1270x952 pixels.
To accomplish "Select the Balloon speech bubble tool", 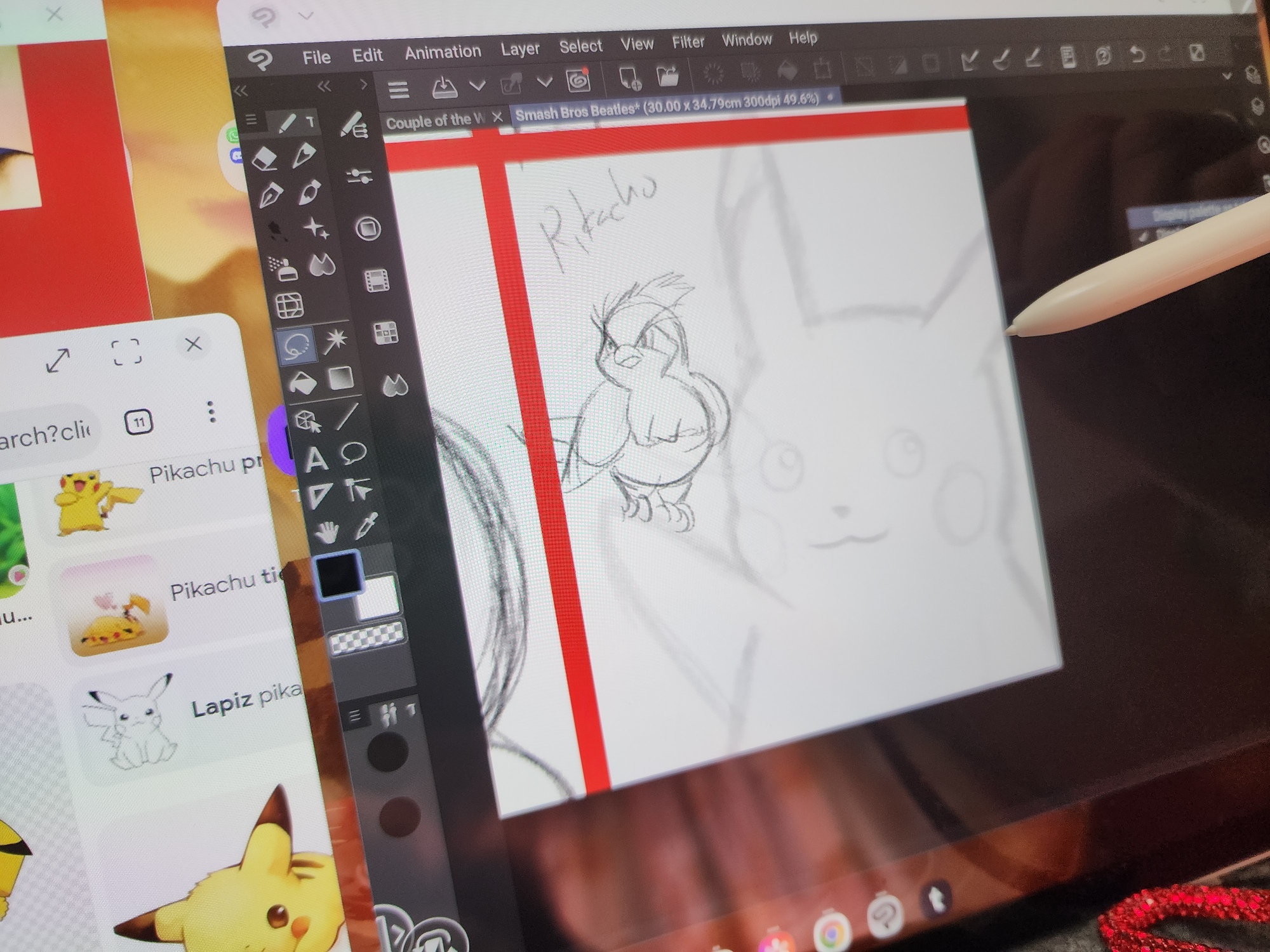I will point(353,453).
